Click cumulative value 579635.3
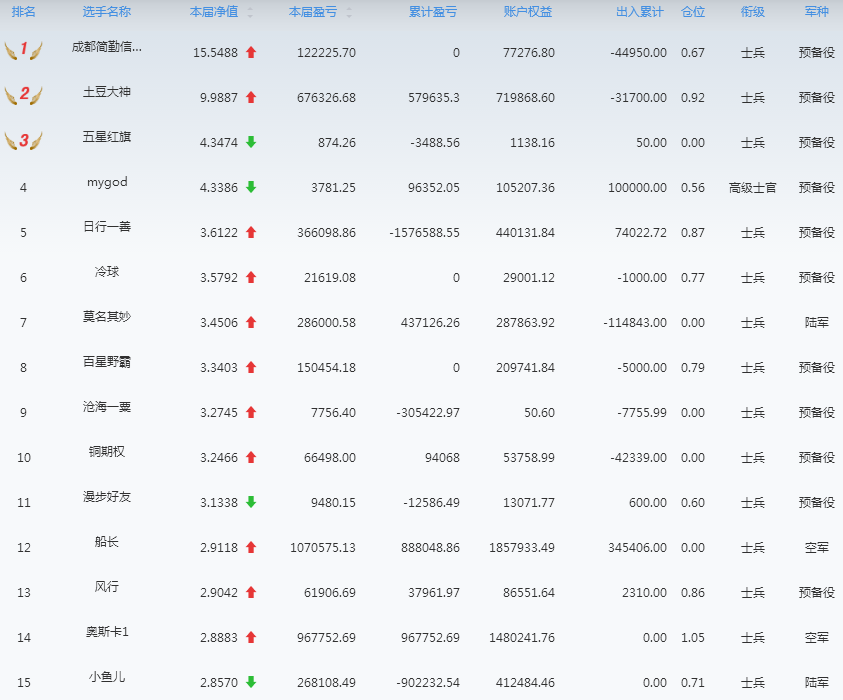 (434, 98)
